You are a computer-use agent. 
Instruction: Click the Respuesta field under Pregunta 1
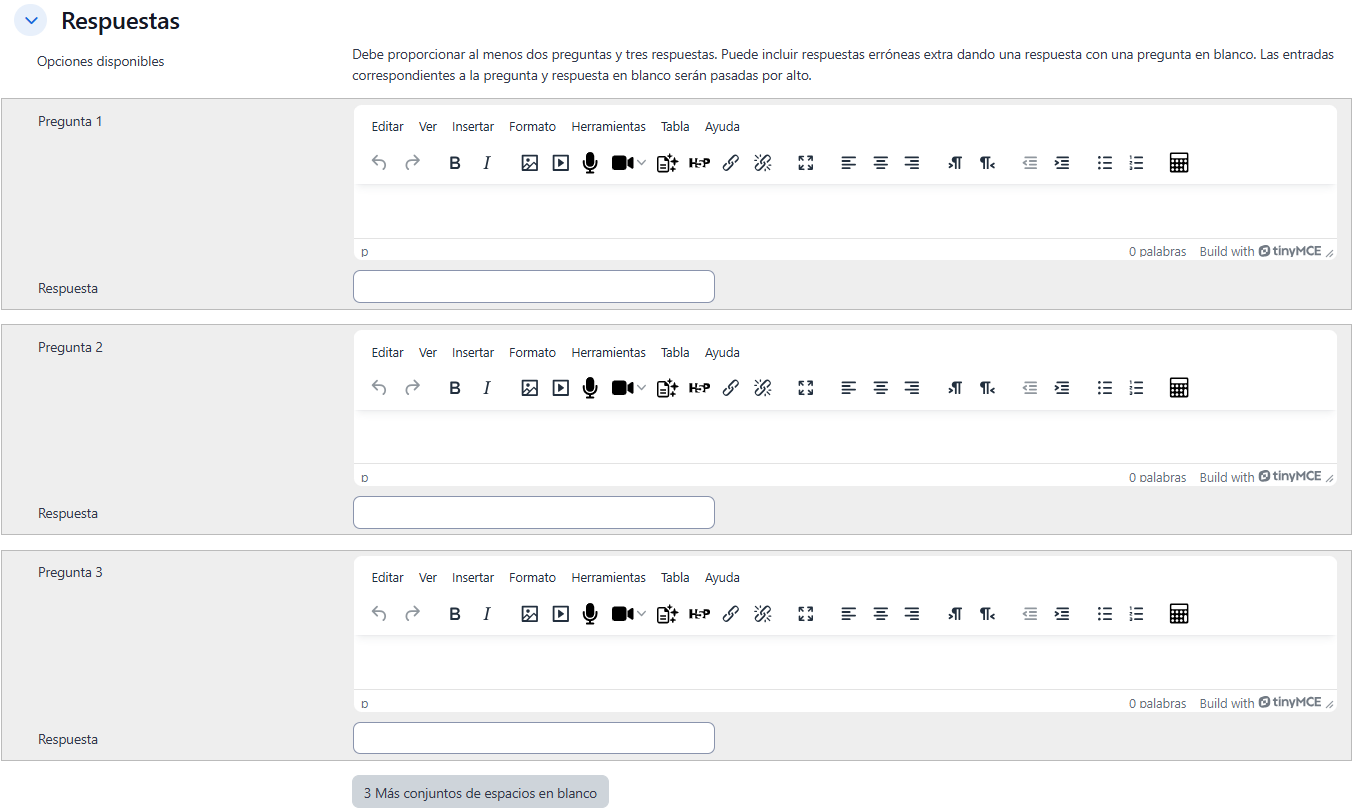[534, 287]
